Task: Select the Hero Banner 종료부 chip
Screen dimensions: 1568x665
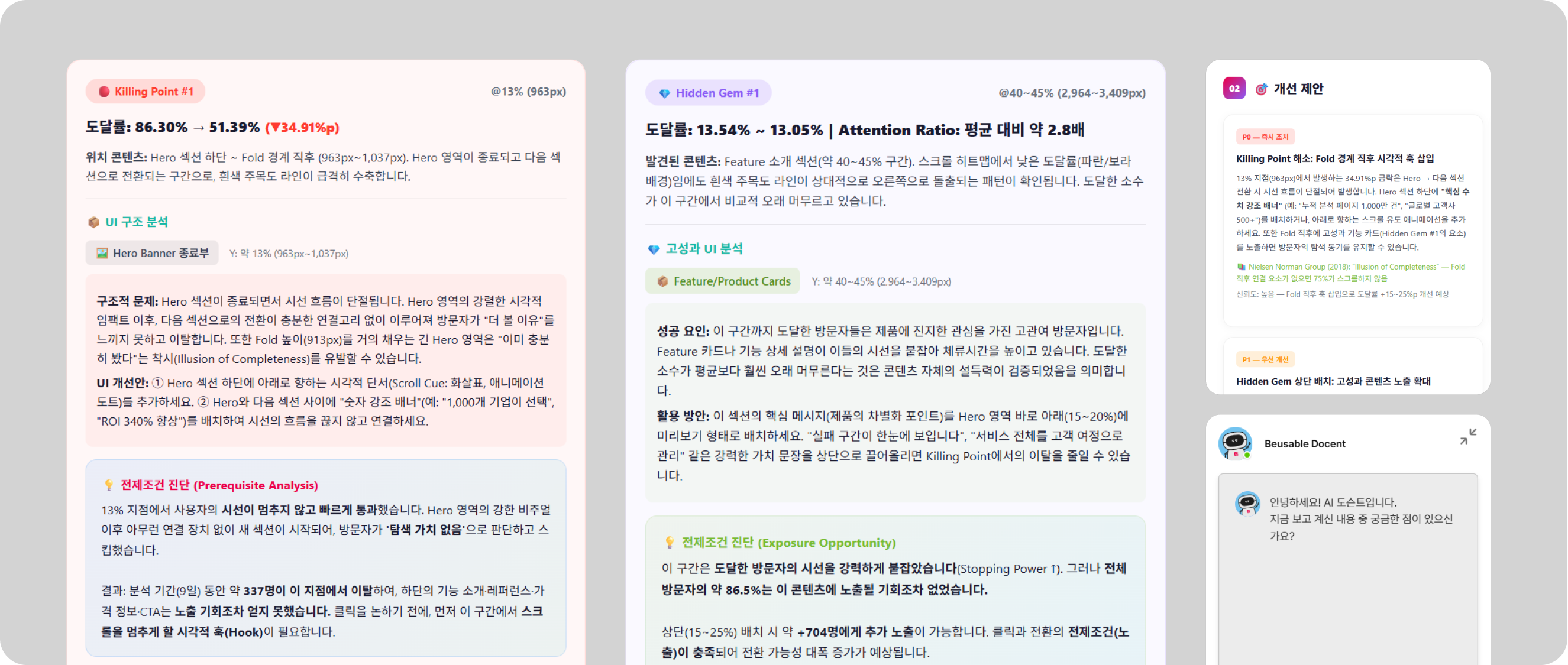Action: coord(152,253)
